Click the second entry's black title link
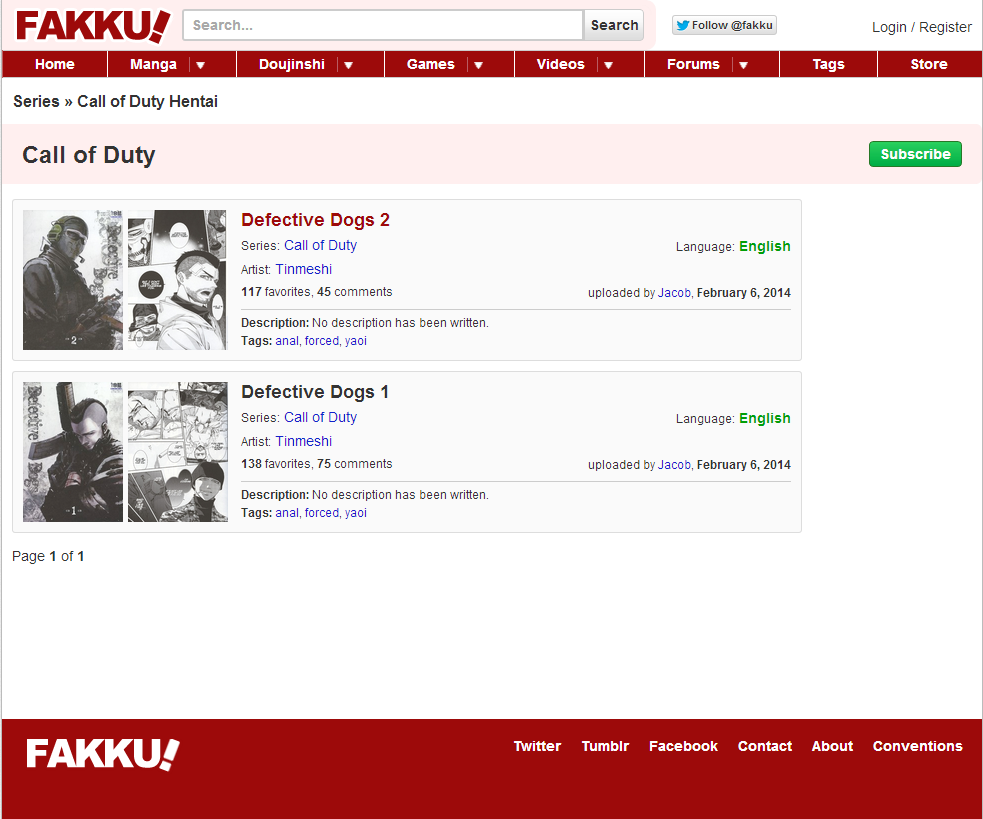Viewport: 983px width, 819px height. (x=315, y=392)
